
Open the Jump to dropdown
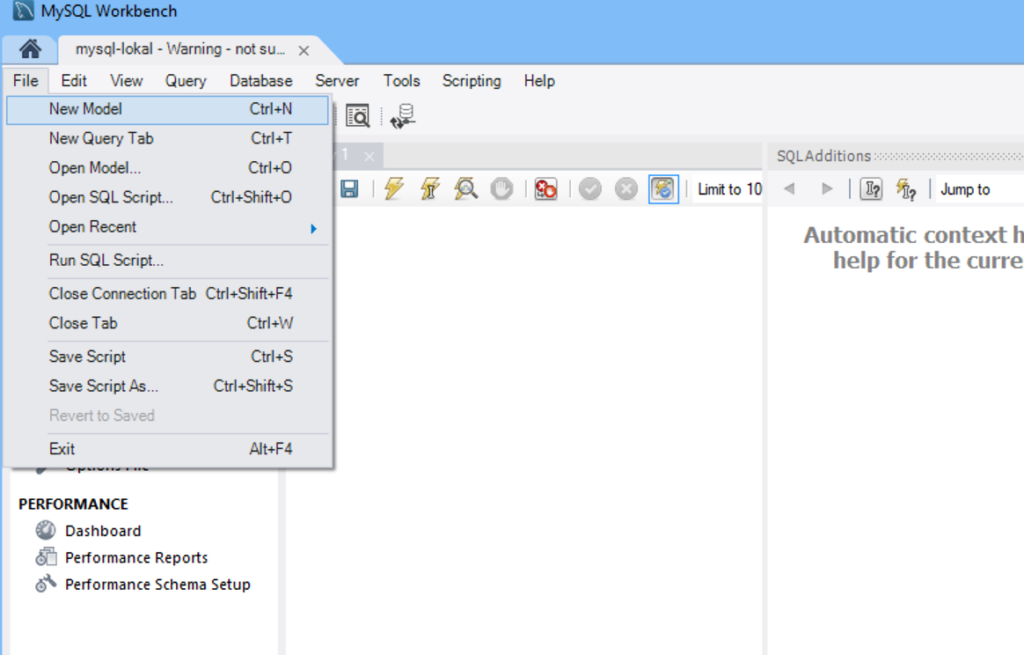click(x=980, y=189)
